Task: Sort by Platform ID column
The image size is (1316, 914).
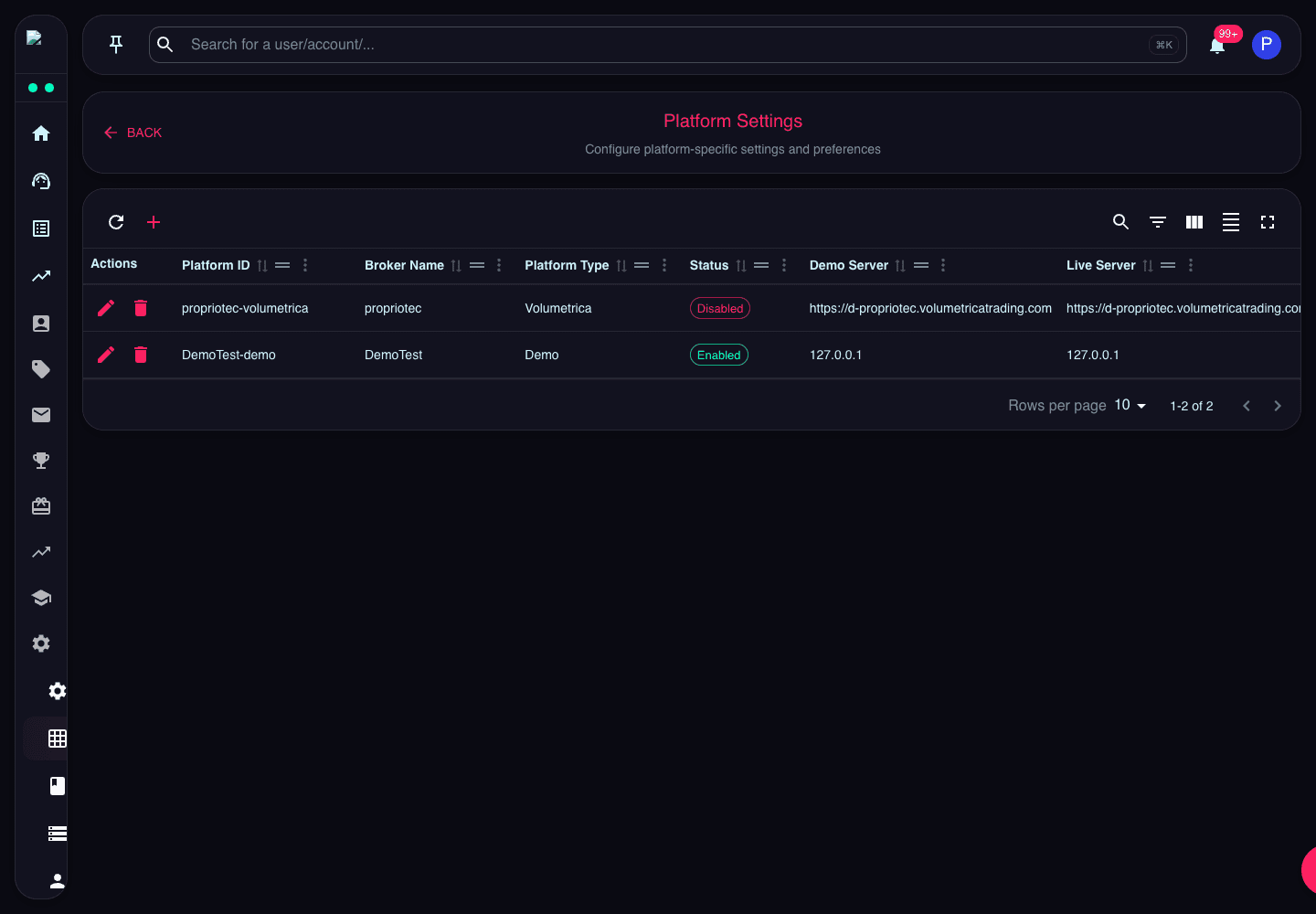Action: point(262,265)
